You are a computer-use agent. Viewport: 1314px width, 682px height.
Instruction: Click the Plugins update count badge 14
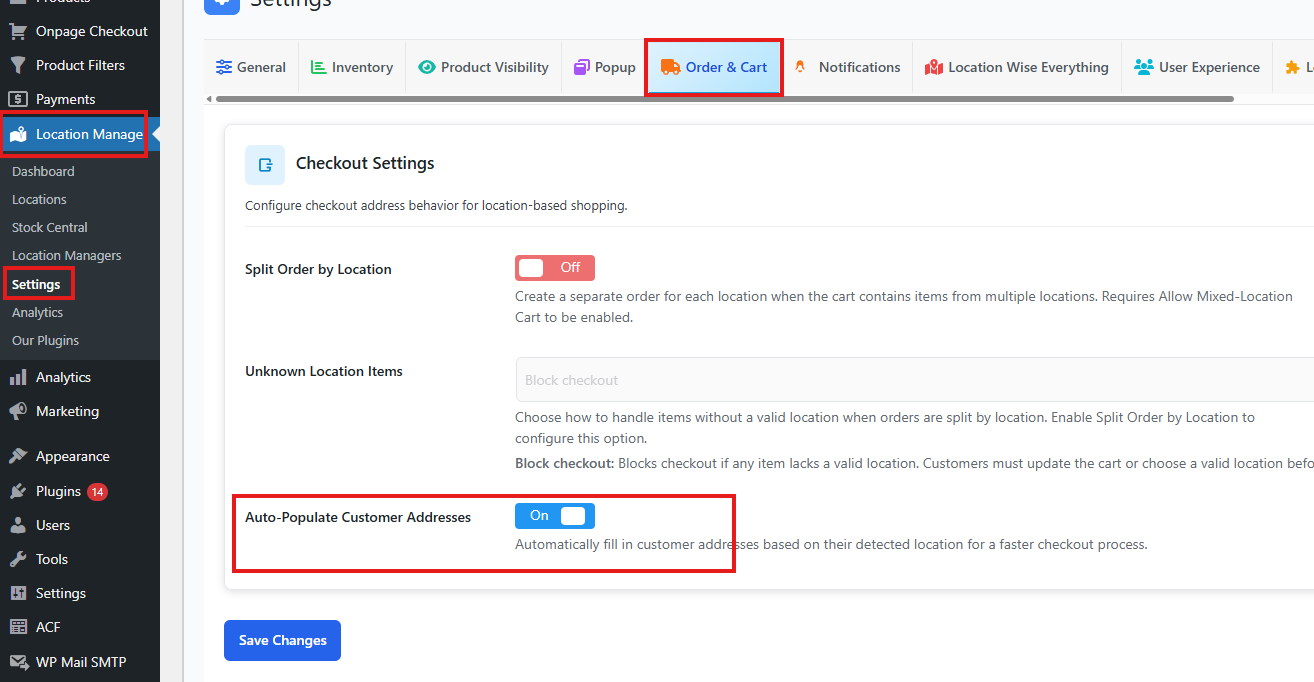97,491
